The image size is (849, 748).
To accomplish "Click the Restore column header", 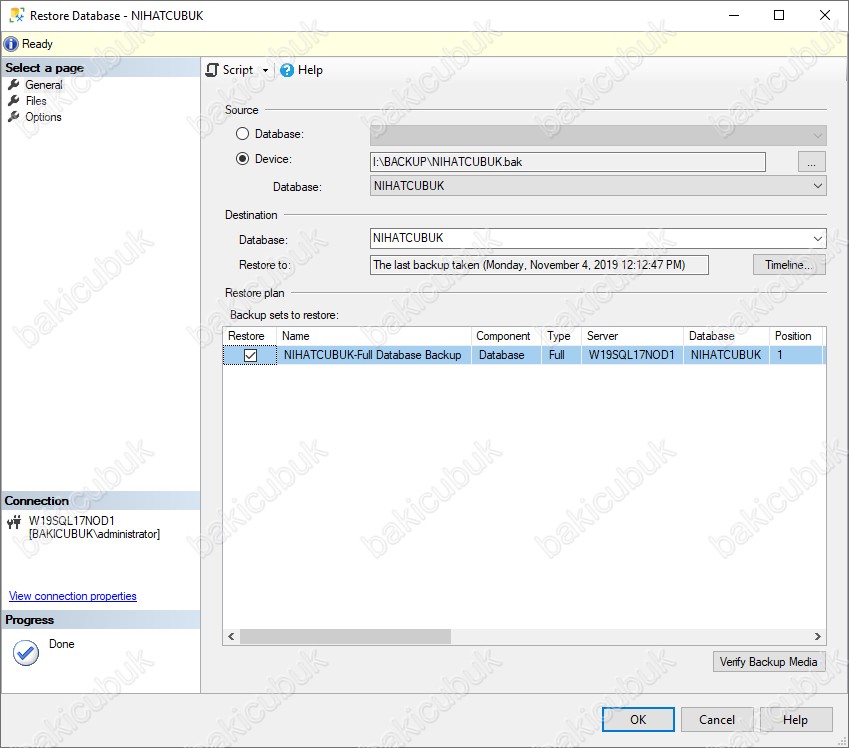I will 250,336.
